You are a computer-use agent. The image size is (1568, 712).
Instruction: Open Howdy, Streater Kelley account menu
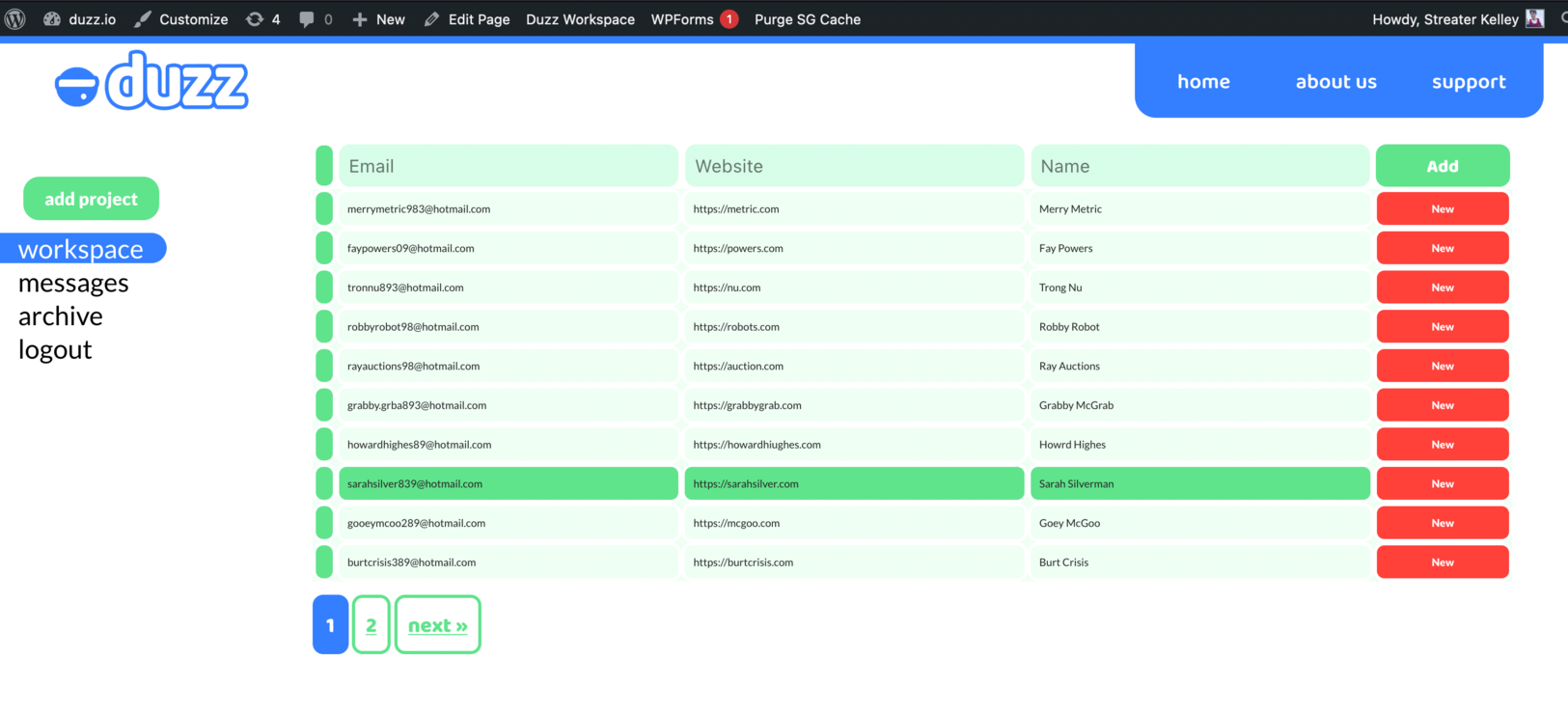pos(1445,19)
